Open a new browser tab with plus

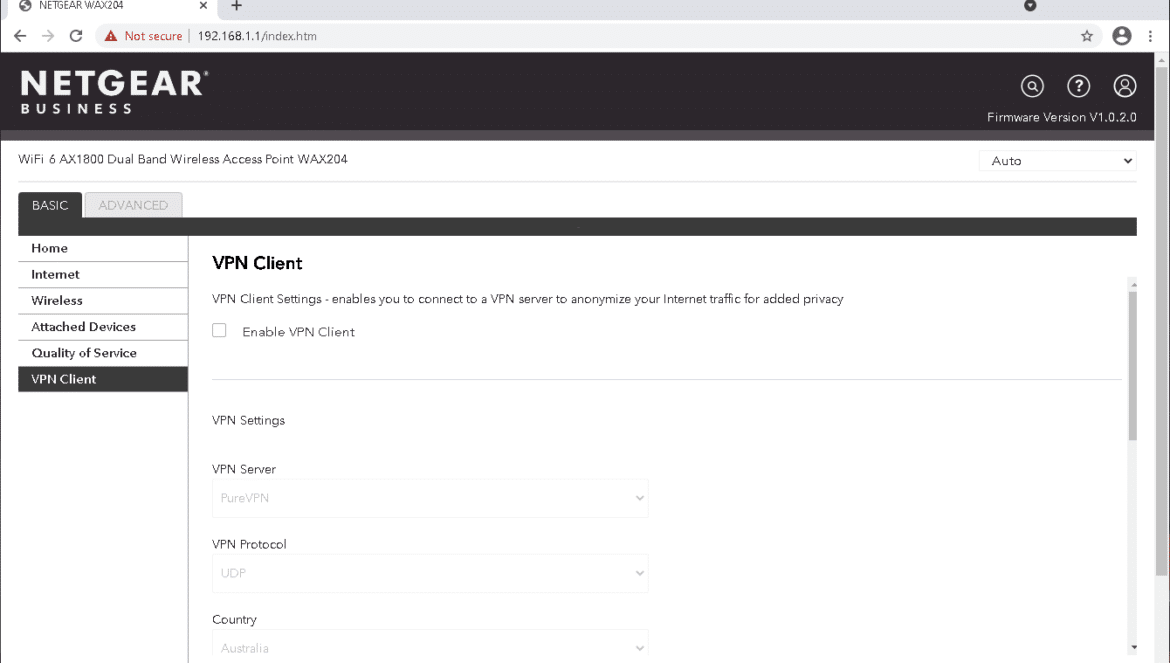[237, 6]
